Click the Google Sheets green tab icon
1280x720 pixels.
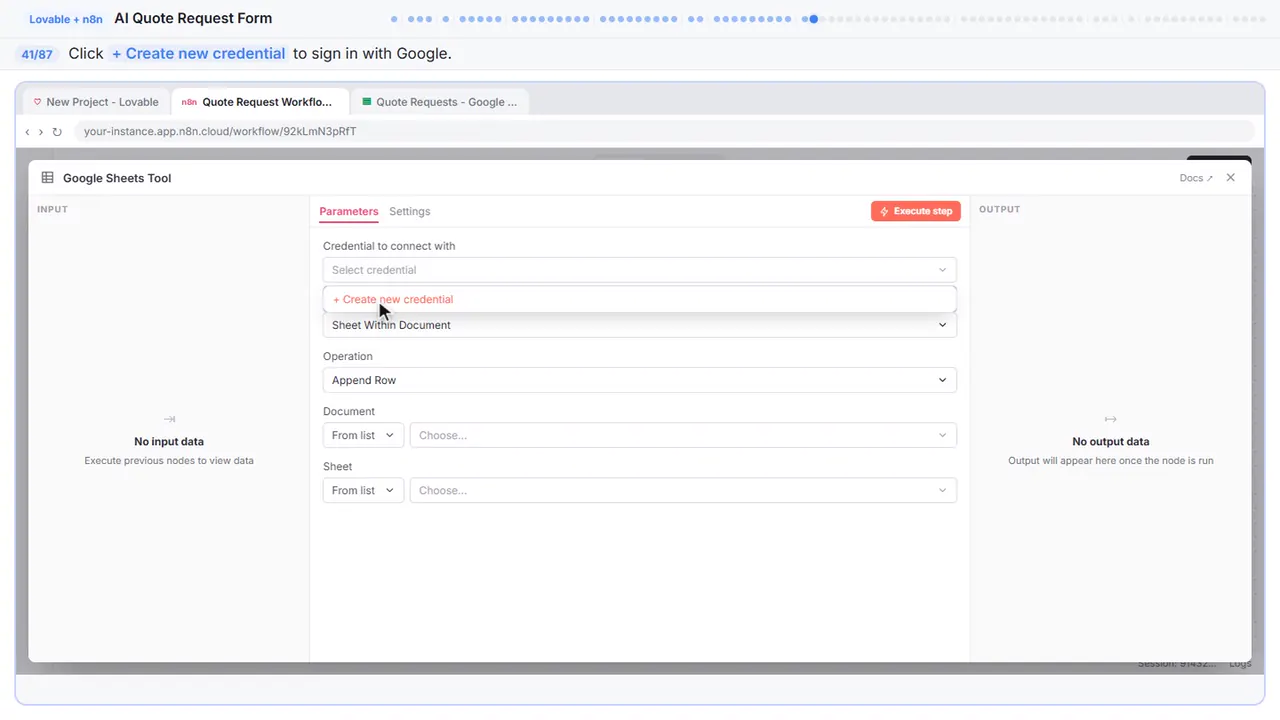(x=367, y=102)
